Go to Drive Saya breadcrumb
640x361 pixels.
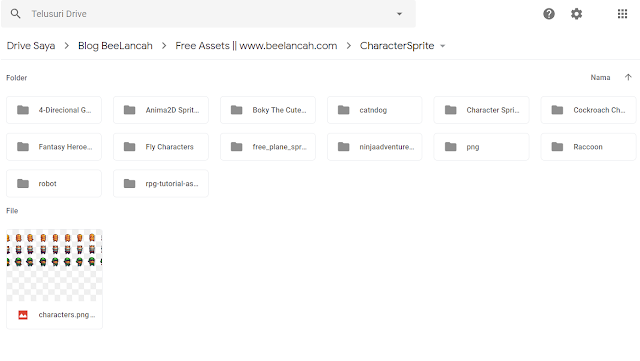pos(31,46)
